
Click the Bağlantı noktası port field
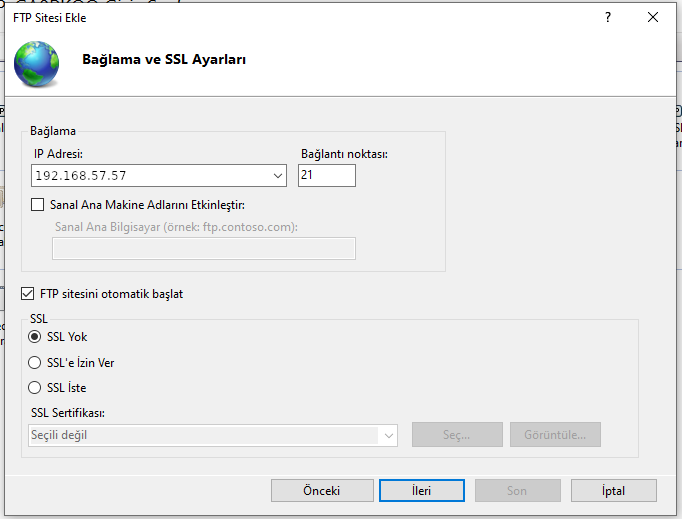coord(327,175)
